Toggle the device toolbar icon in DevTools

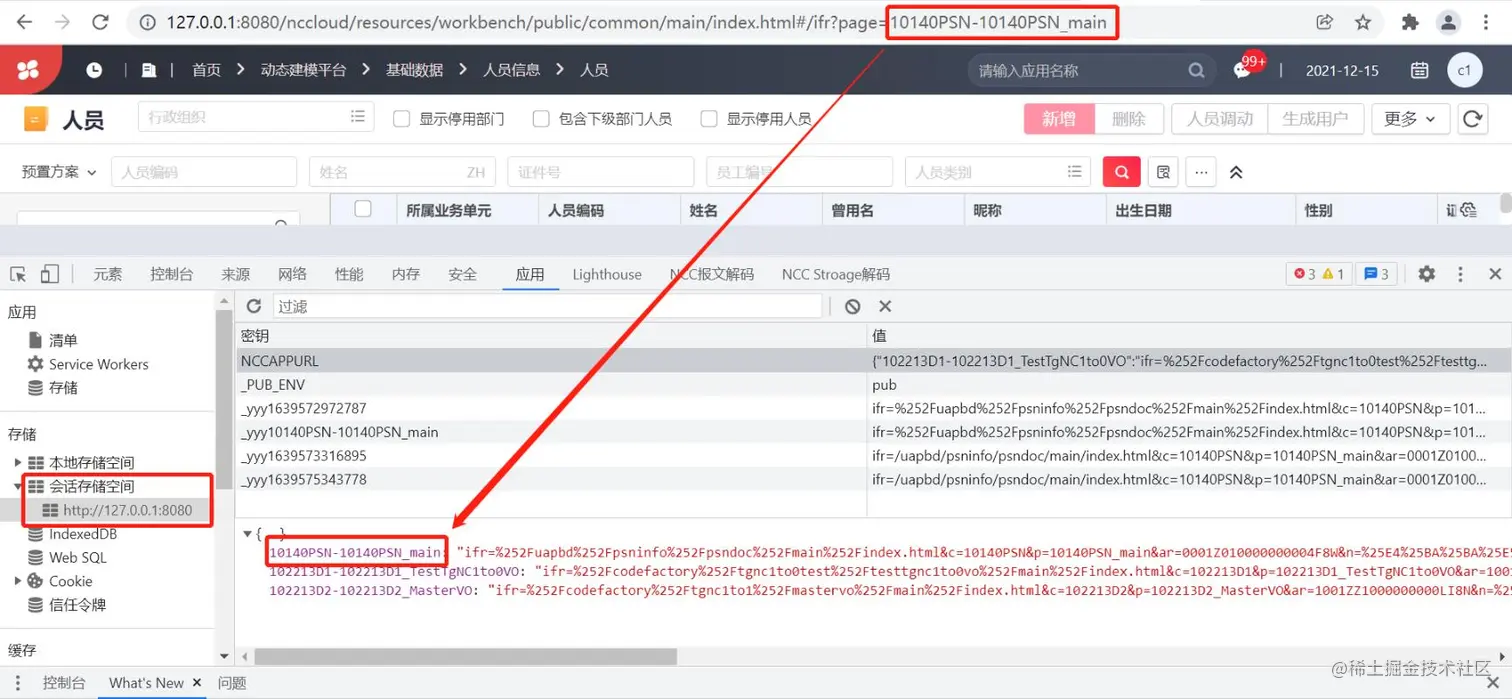click(51, 273)
